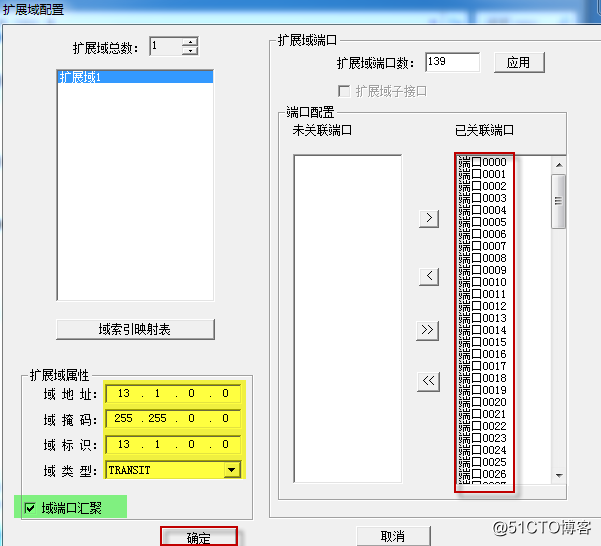601x546 pixels.
Task: Click the double left arrow remove-all button
Action: (x=428, y=381)
